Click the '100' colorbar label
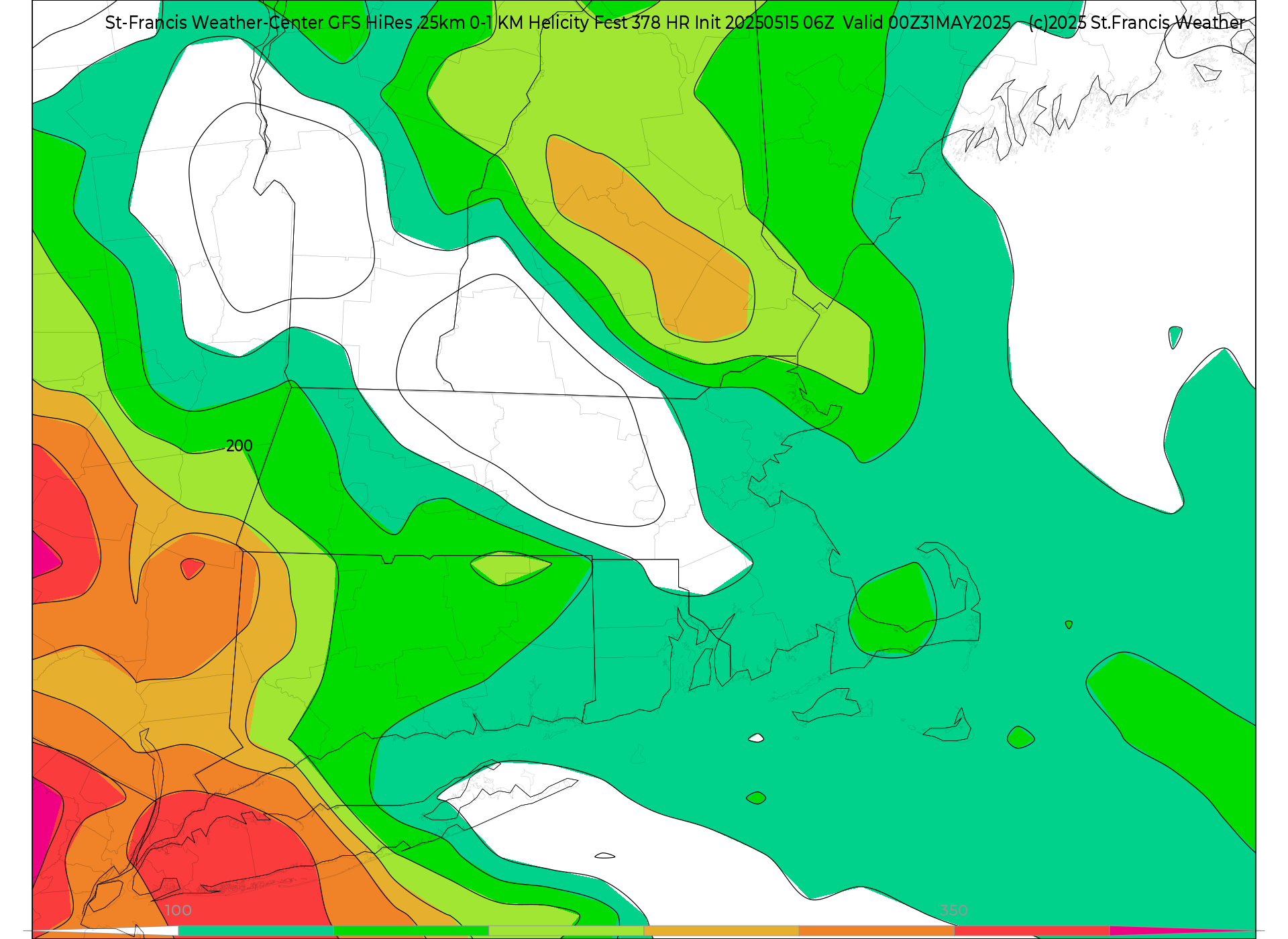The image size is (1288, 939). (x=178, y=910)
